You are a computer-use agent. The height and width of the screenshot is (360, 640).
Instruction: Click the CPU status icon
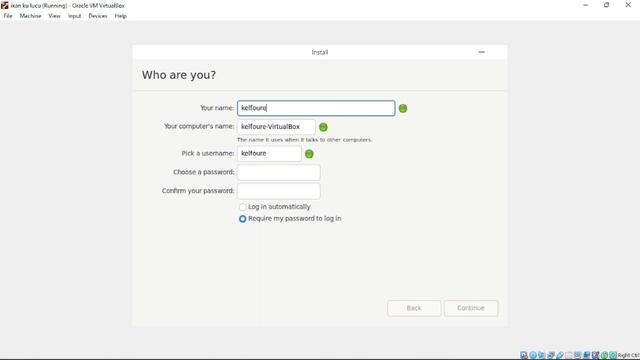(596, 355)
